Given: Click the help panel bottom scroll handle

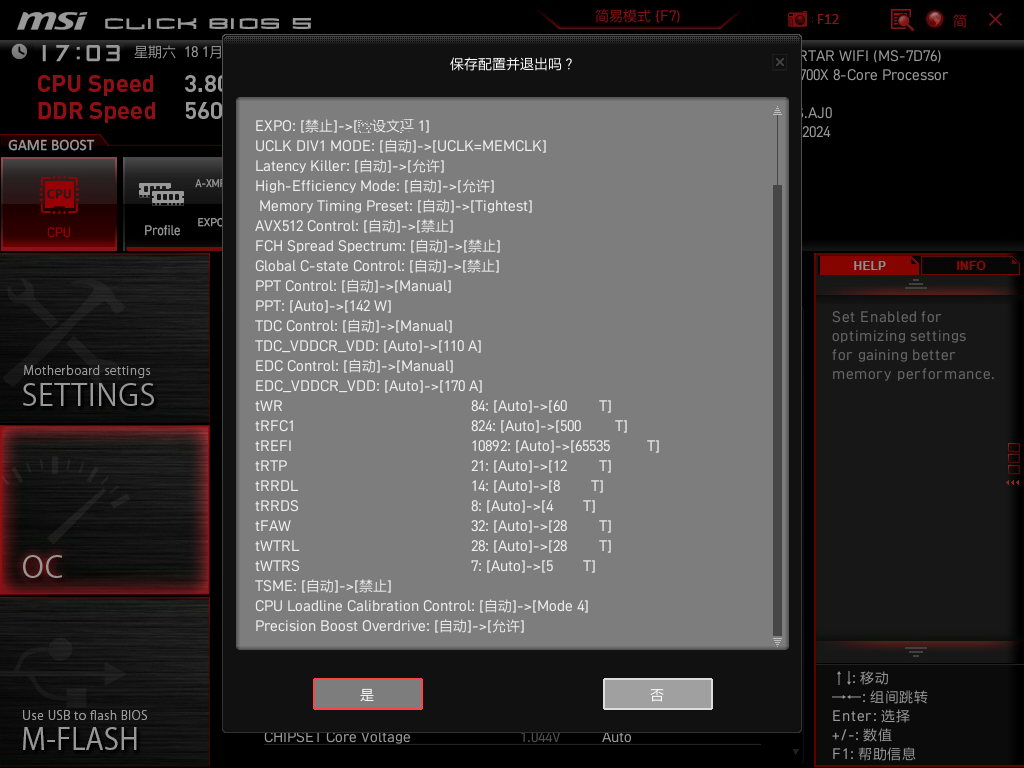Looking at the screenshot, I should coord(916,652).
